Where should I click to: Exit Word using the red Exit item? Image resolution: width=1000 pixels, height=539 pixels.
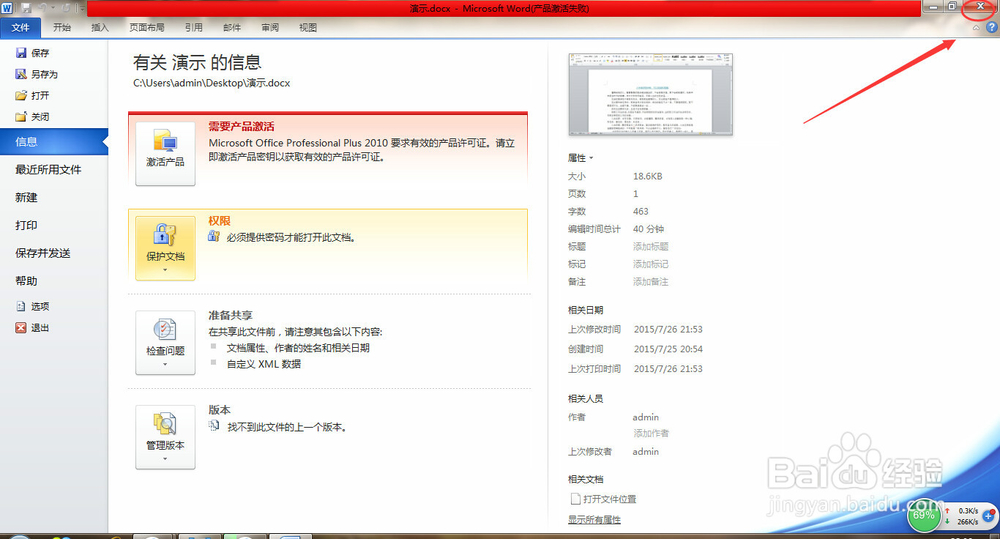(32, 327)
